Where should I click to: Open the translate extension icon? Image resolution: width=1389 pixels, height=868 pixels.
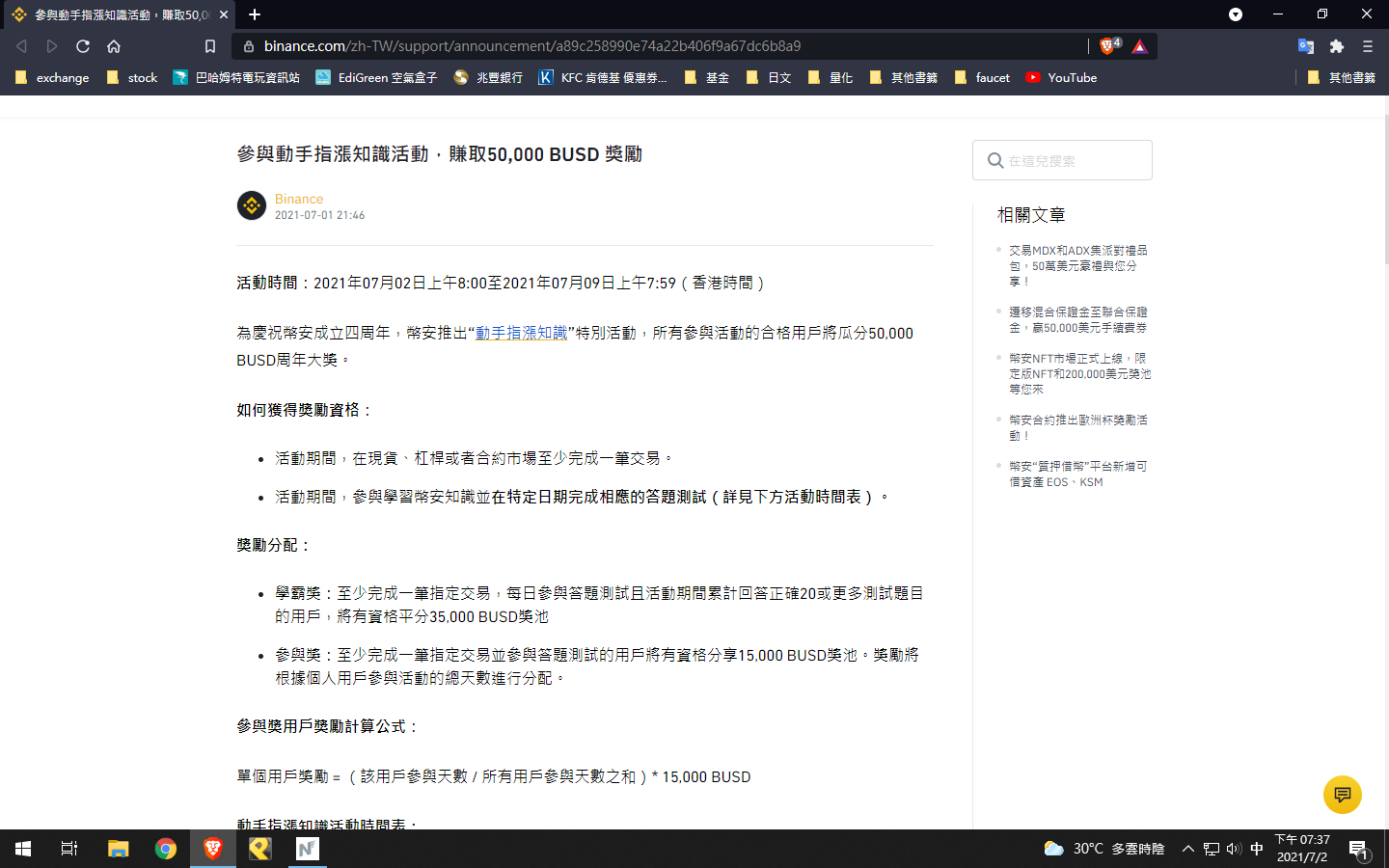[x=1306, y=46]
